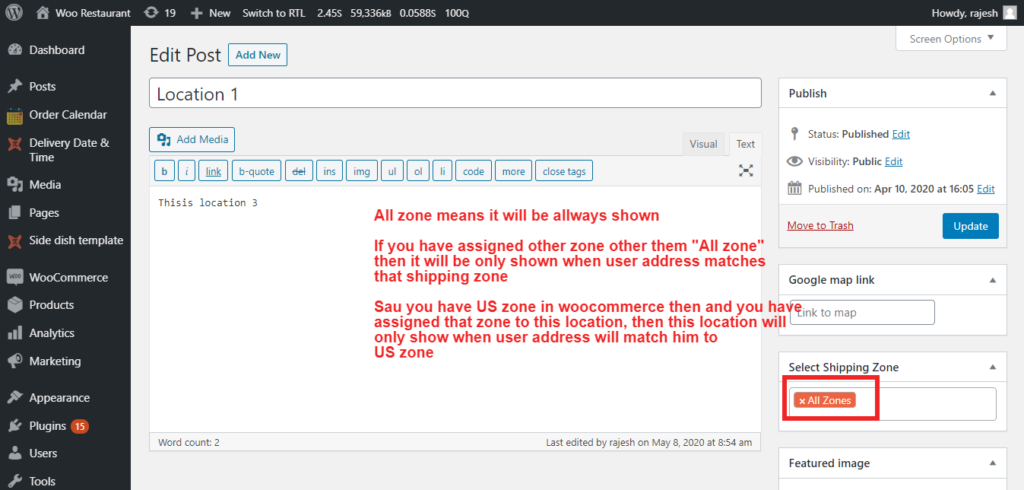Insert b-quote tag from toolbar
The height and width of the screenshot is (490, 1024).
coord(255,171)
